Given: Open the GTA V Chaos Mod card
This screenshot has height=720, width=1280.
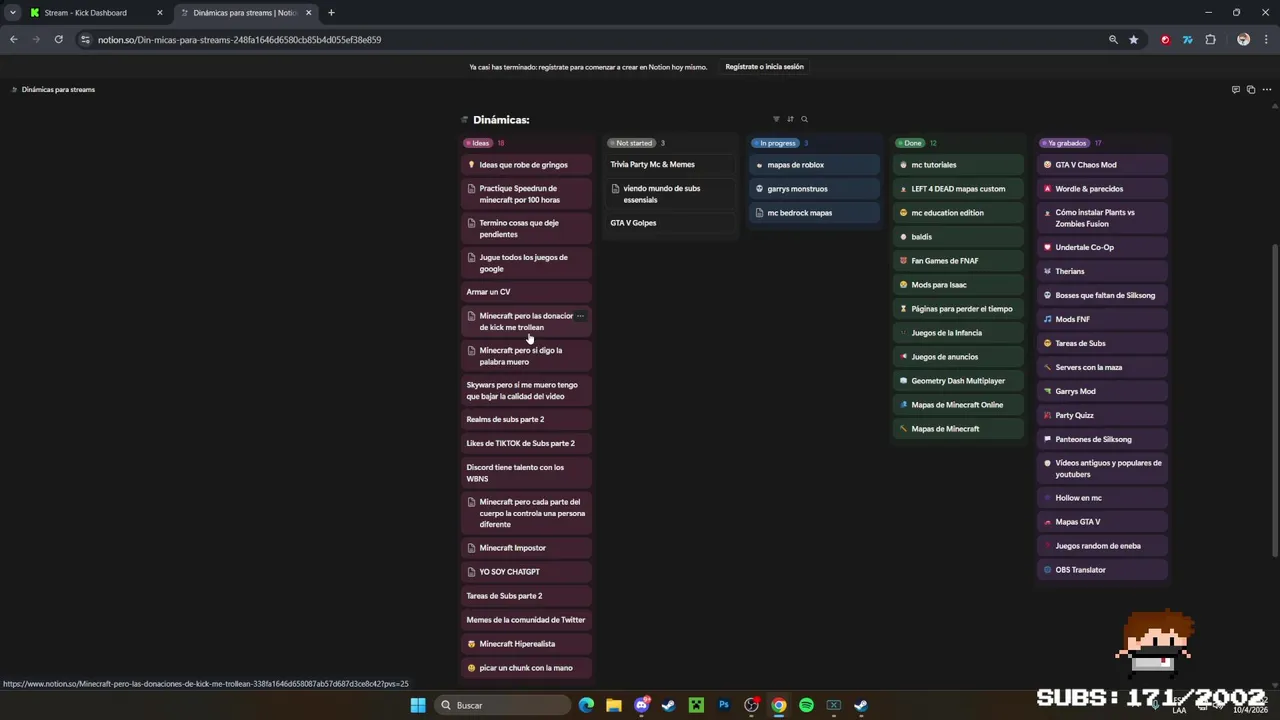Looking at the screenshot, I should [x=1103, y=165].
